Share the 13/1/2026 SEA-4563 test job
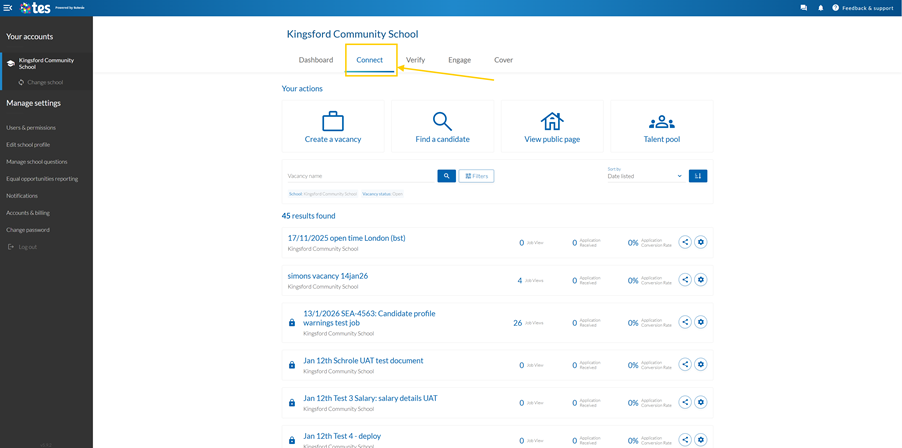 click(x=685, y=322)
